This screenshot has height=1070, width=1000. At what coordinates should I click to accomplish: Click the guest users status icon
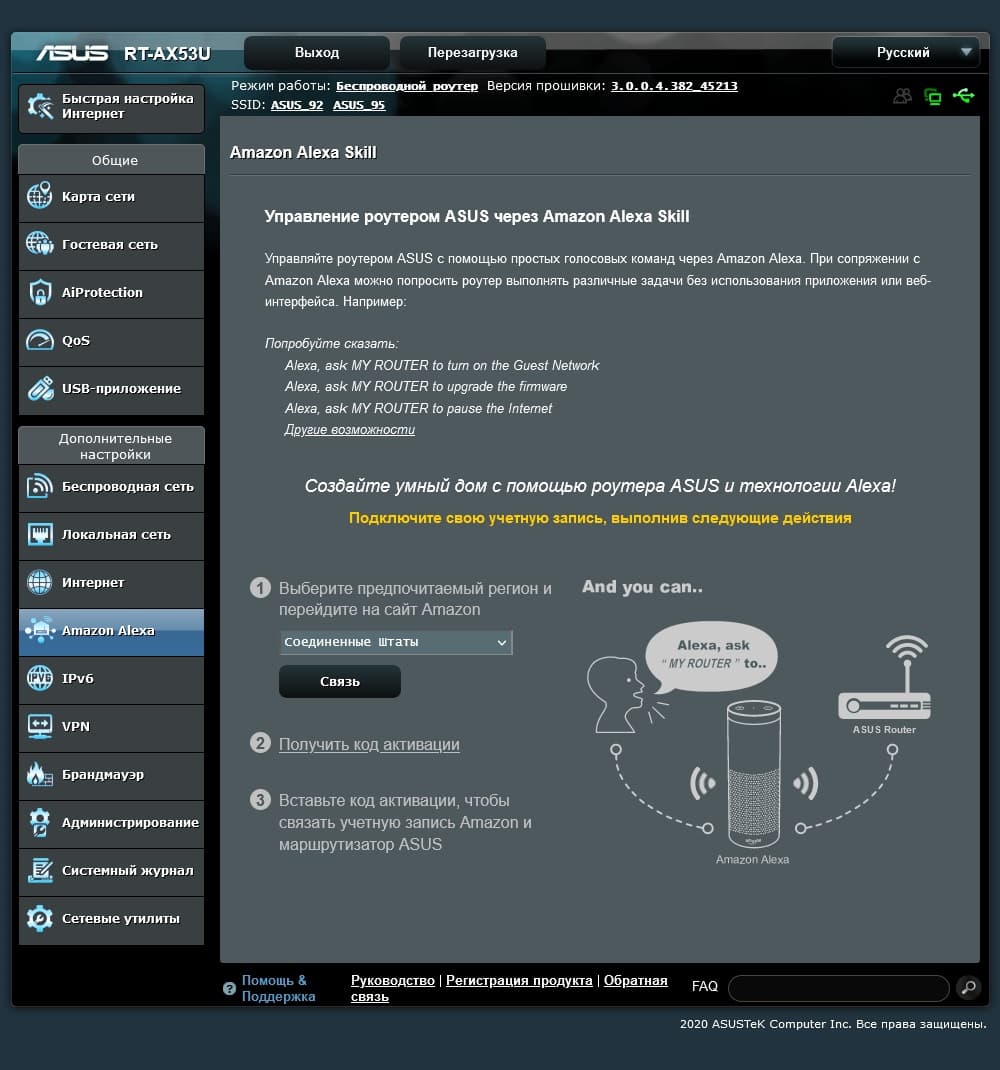[x=902, y=96]
